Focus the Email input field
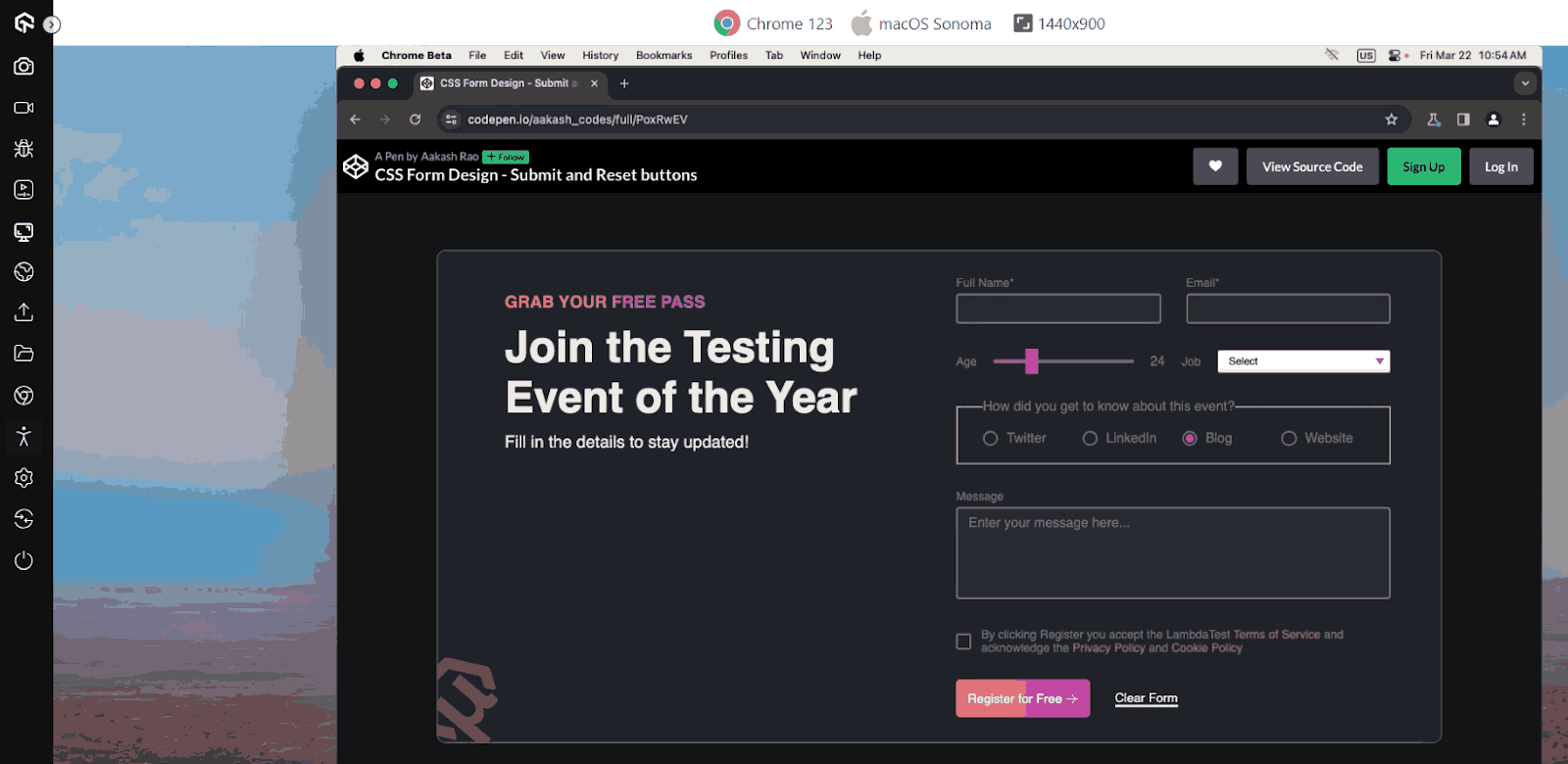This screenshot has height=764, width=1568. coord(1288,309)
